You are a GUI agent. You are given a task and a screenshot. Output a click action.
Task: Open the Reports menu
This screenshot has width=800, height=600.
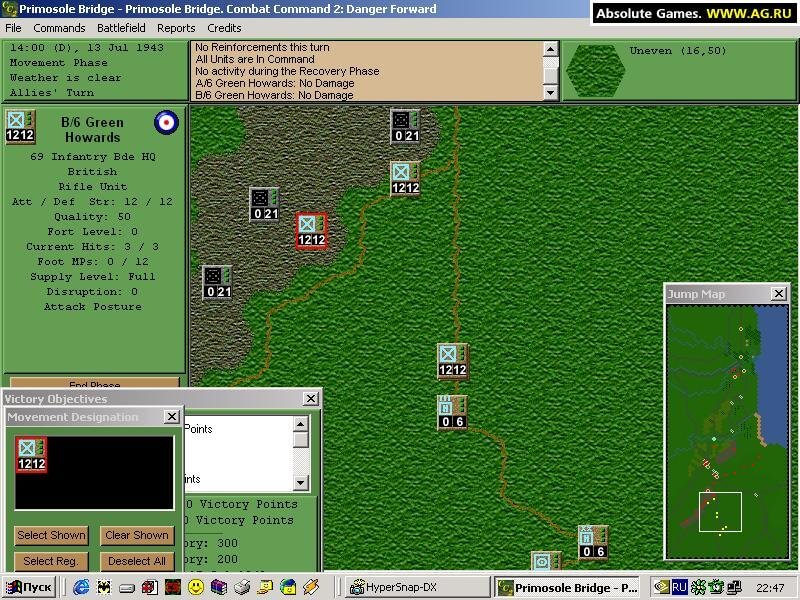[176, 28]
